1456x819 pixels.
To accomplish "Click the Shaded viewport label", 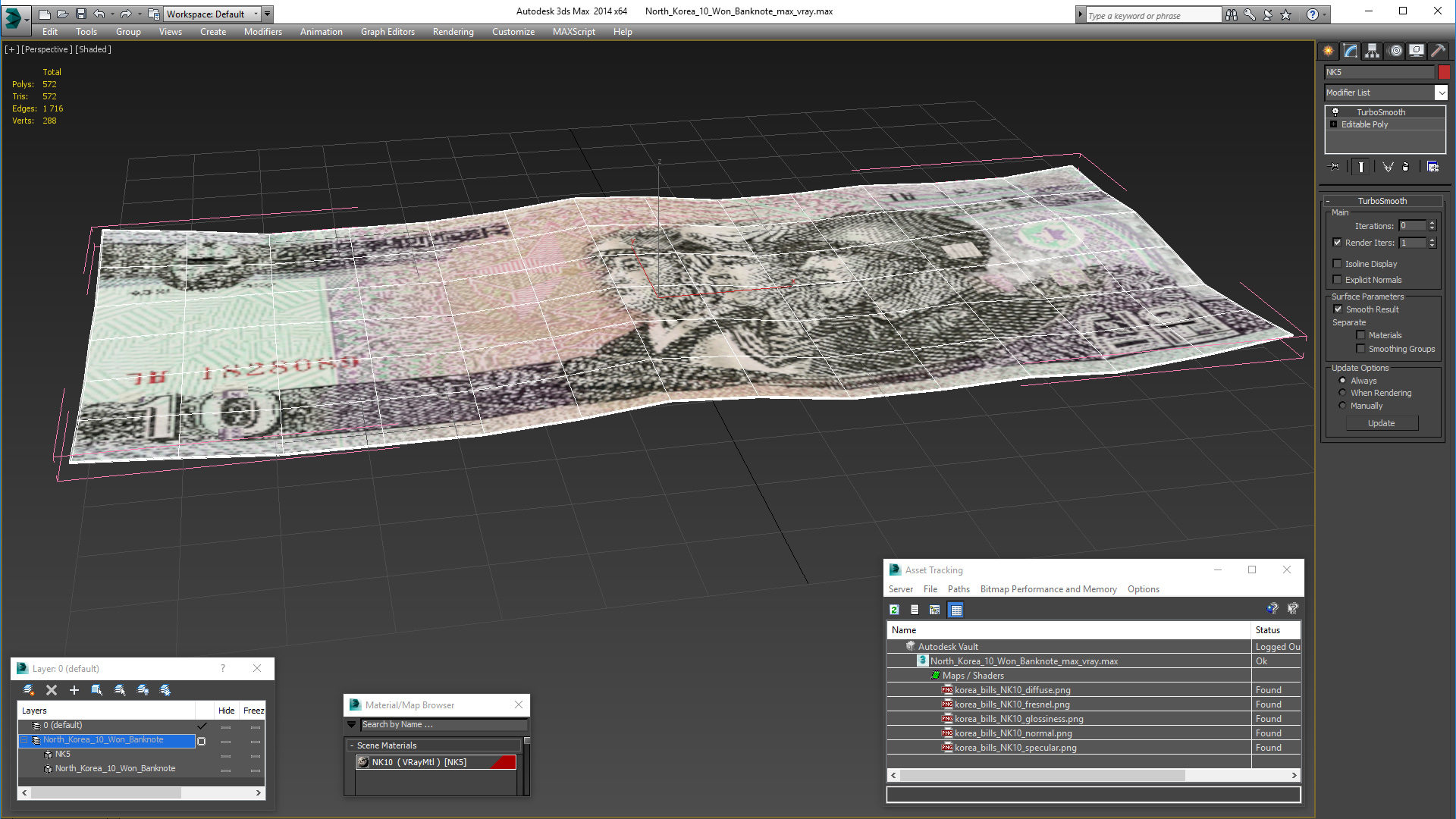I will [x=93, y=49].
